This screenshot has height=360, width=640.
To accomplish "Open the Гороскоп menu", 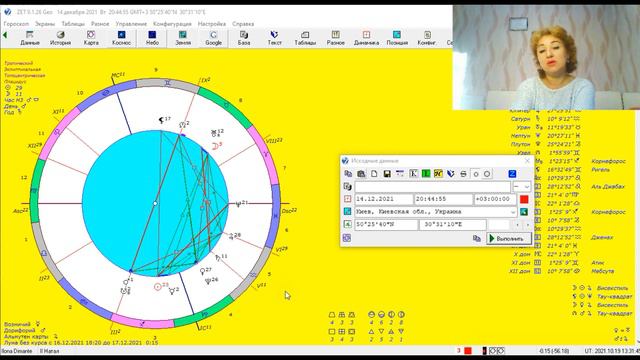I will (x=16, y=24).
